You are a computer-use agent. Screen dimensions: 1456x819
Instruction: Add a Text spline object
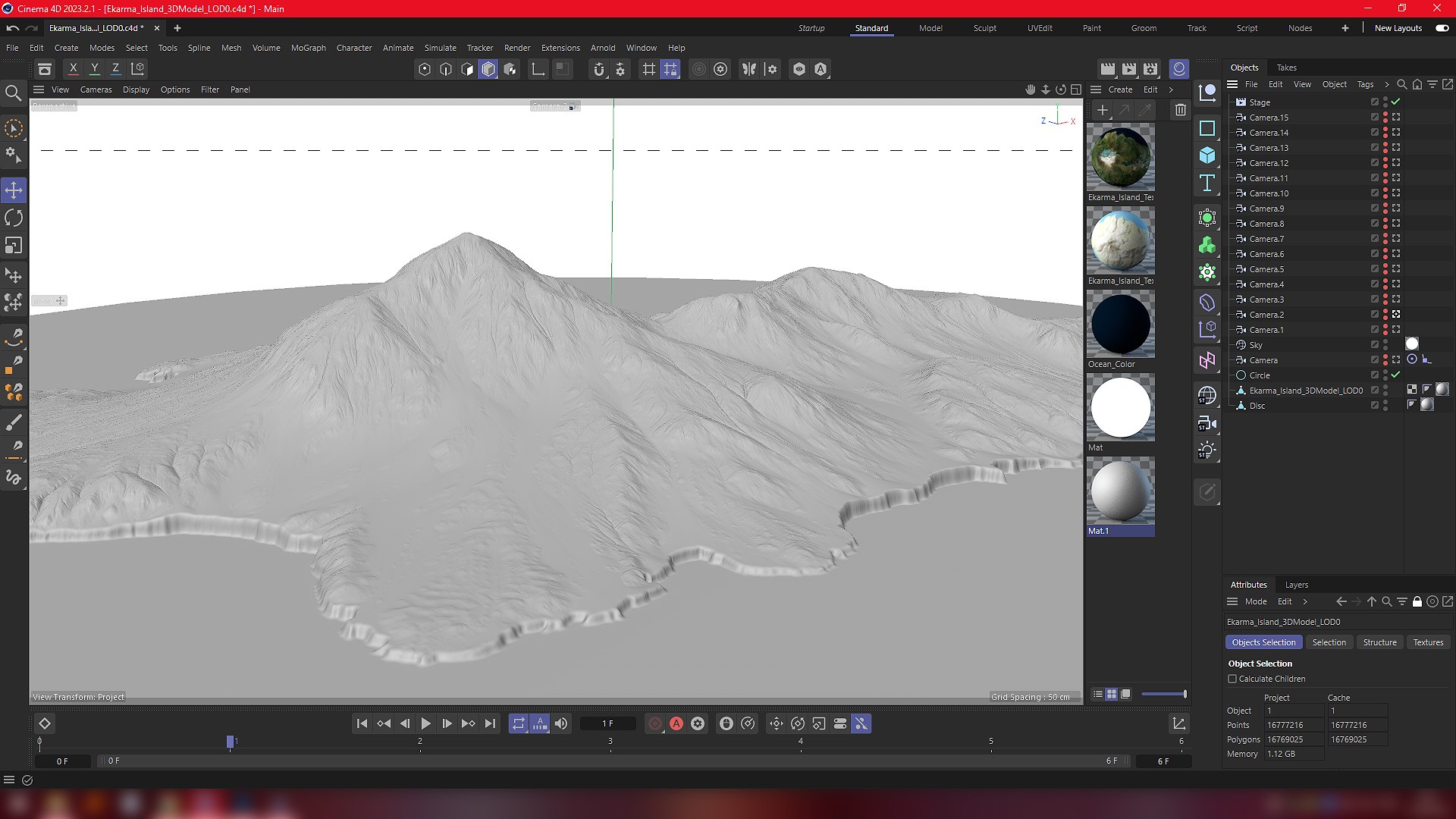pos(1207,183)
